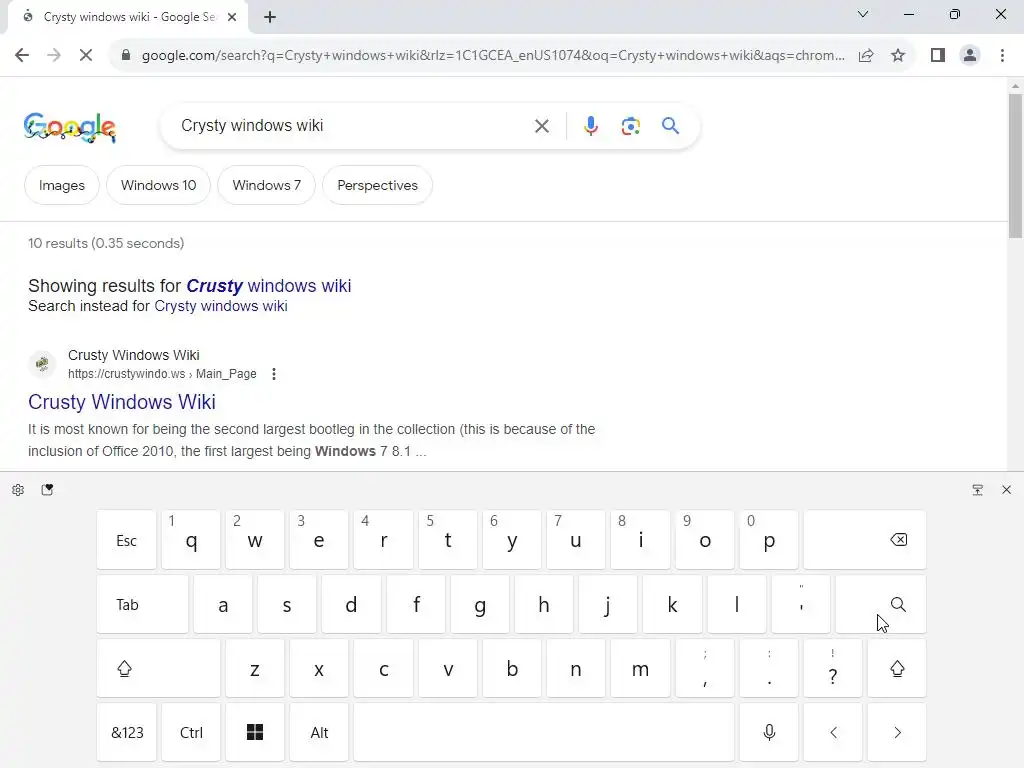Tap the a key
Image resolution: width=1024 pixels, height=768 pixels.
point(223,604)
